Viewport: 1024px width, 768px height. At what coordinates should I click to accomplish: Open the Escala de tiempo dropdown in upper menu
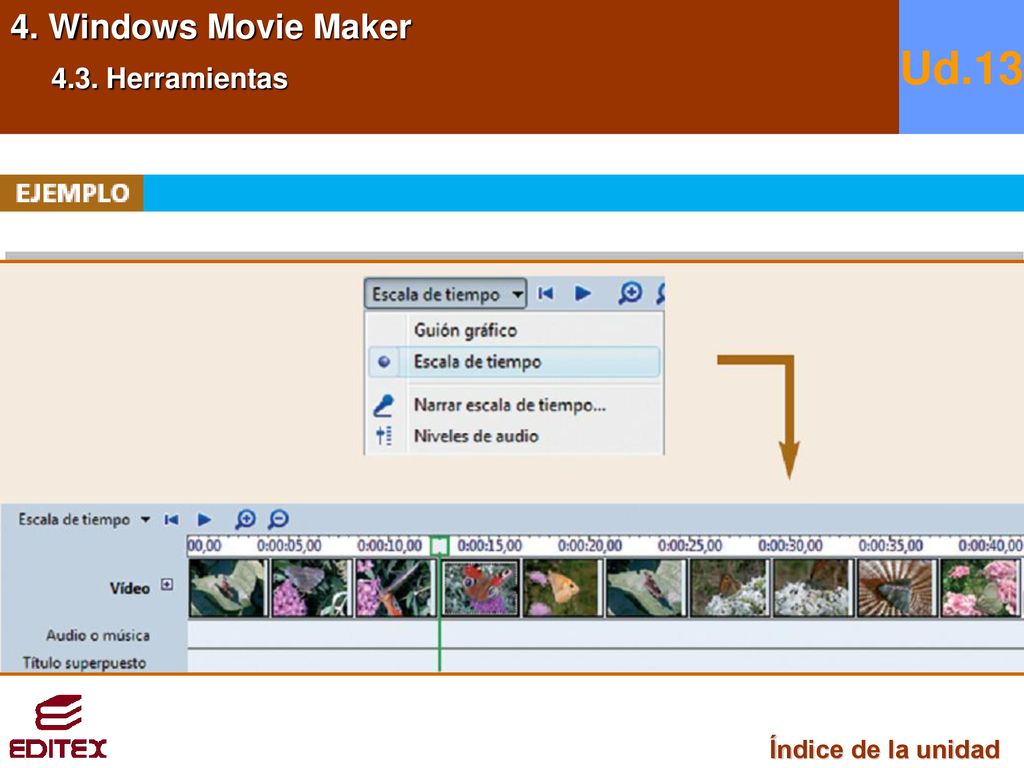coord(445,294)
